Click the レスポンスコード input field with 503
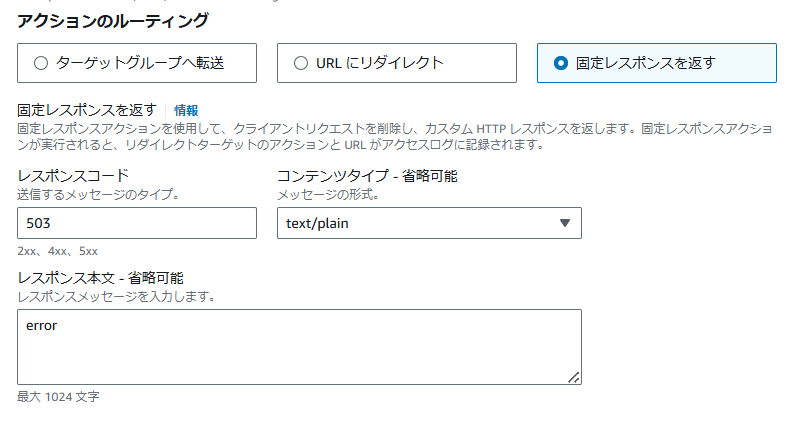 137,223
